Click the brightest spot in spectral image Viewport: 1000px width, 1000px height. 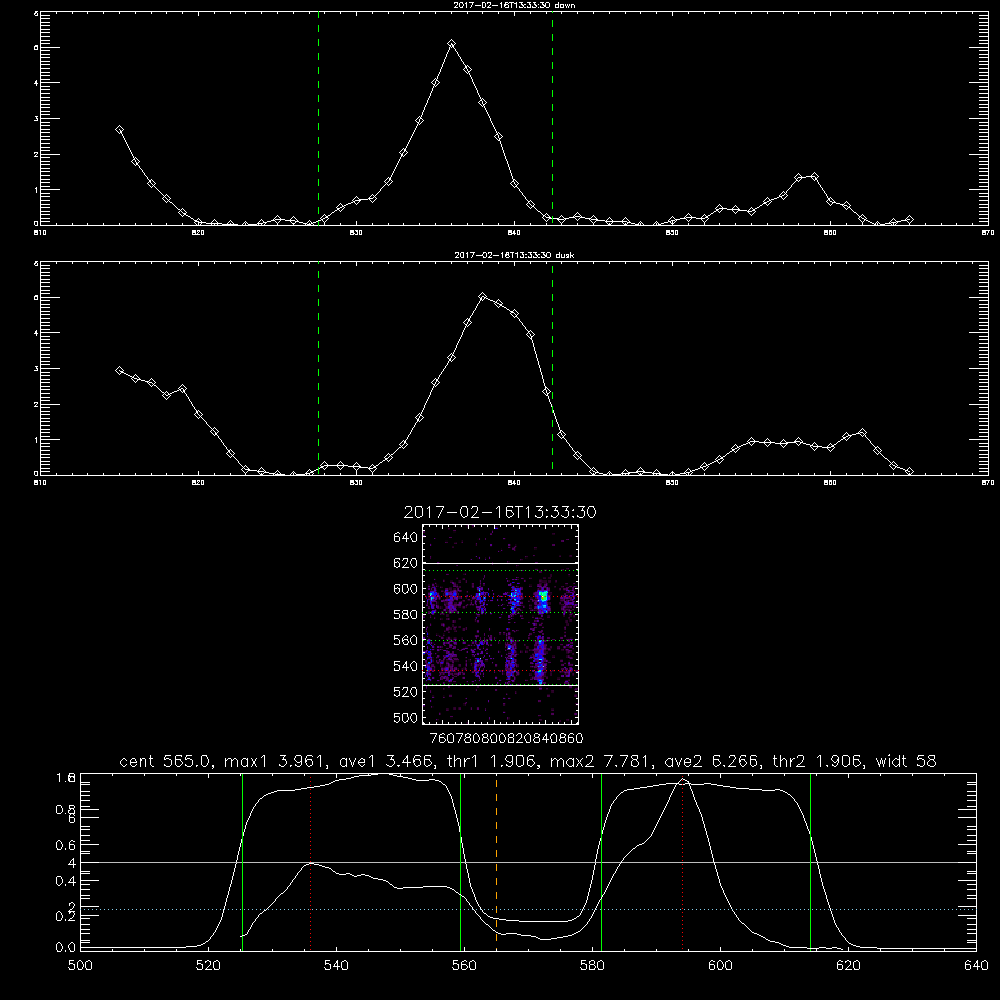click(x=543, y=597)
